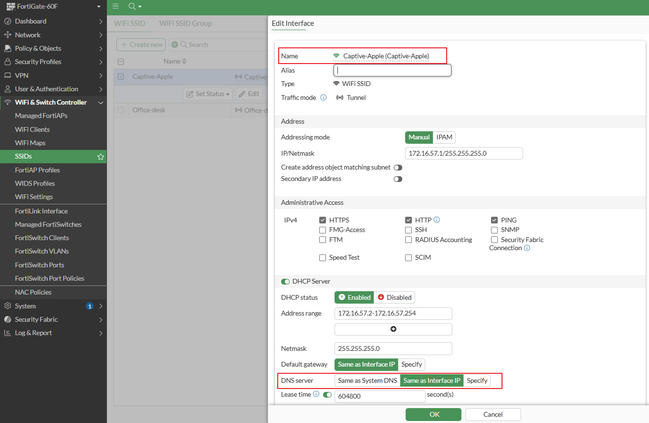The height and width of the screenshot is (423, 649).
Task: Click the Traffic mode info icon
Action: [x=324, y=98]
